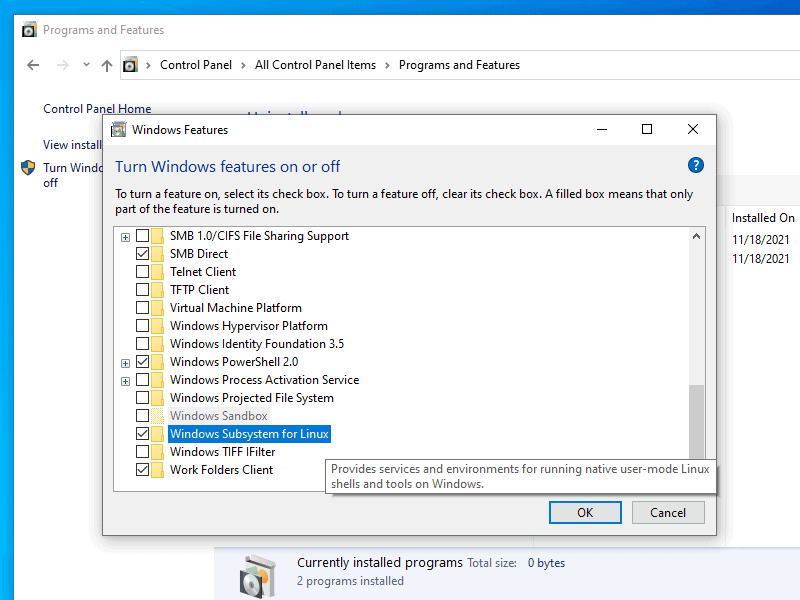800x600 pixels.
Task: Select the Windows Subsystem for Linux item
Action: click(x=249, y=434)
